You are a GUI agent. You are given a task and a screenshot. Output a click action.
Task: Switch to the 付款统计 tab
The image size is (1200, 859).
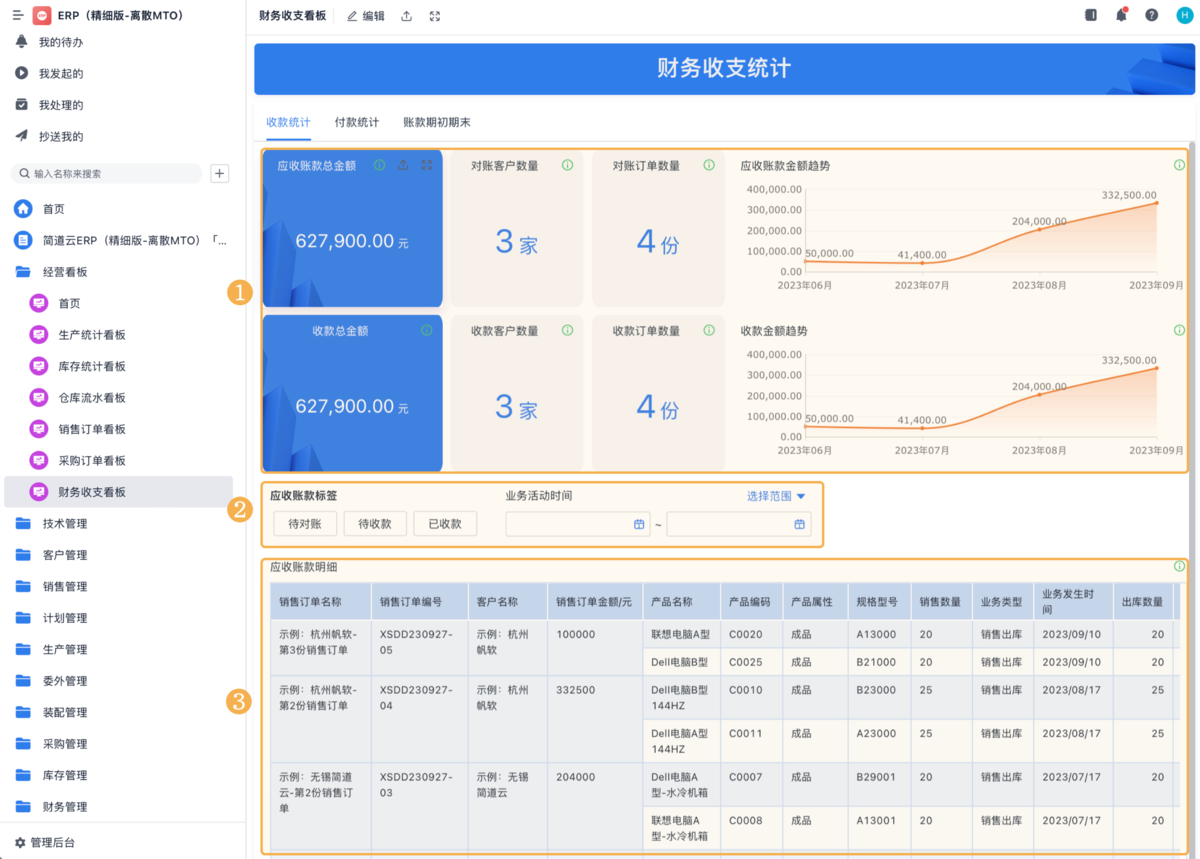[x=356, y=122]
